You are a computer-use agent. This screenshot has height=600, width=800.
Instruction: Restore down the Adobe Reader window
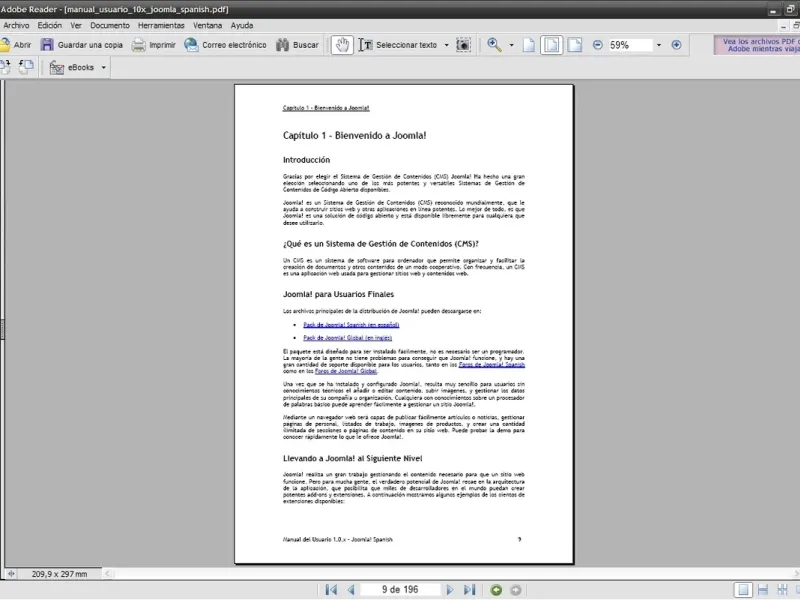pos(790,10)
